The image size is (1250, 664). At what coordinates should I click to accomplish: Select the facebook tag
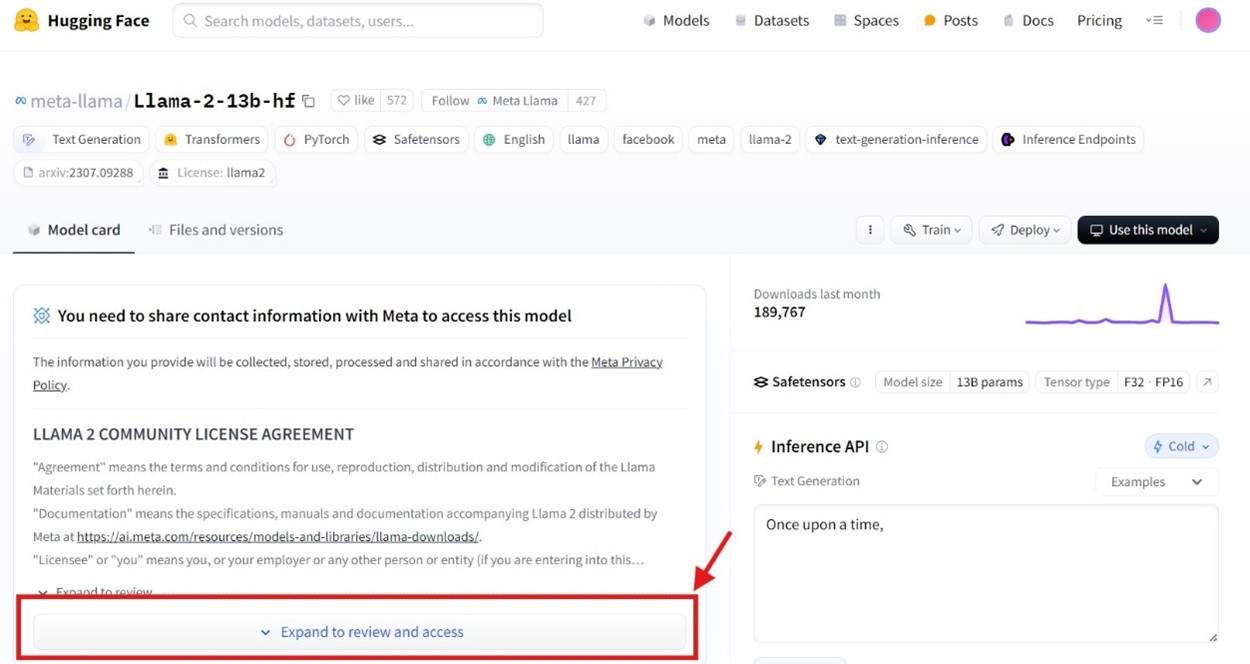(x=648, y=140)
